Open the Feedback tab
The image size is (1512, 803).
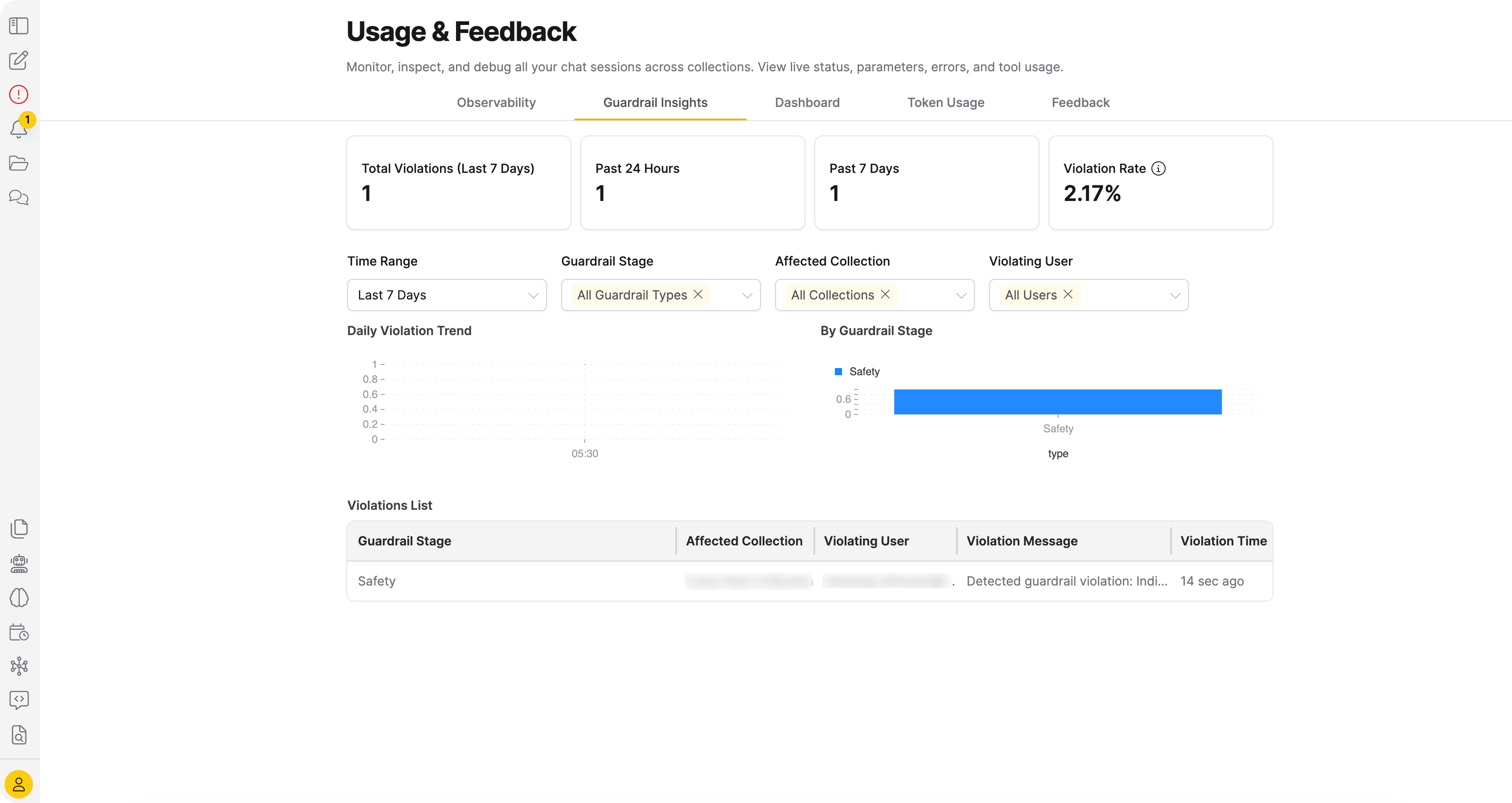(x=1080, y=102)
